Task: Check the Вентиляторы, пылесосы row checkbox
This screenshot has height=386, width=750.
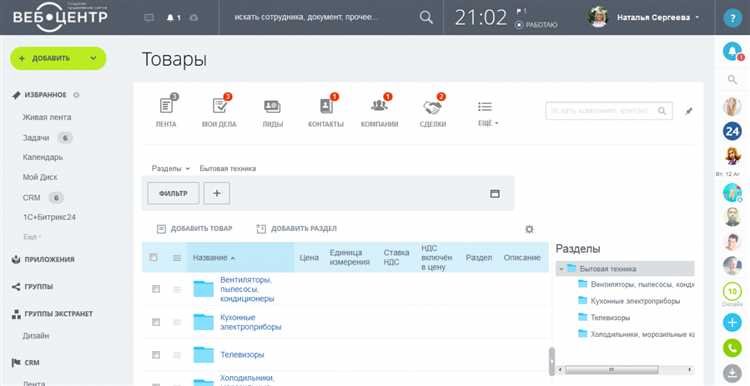Action: click(155, 289)
